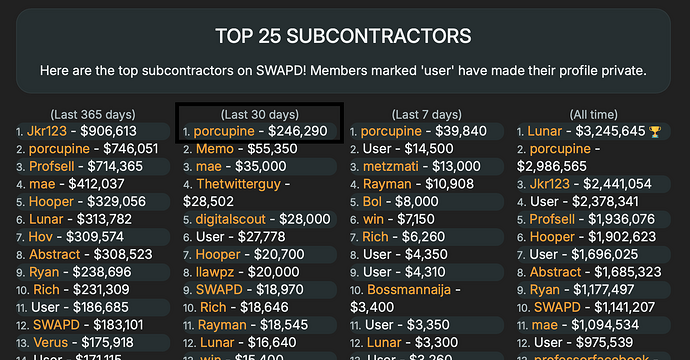
Task: Click Bol username in Last 7 days
Action: point(372,202)
